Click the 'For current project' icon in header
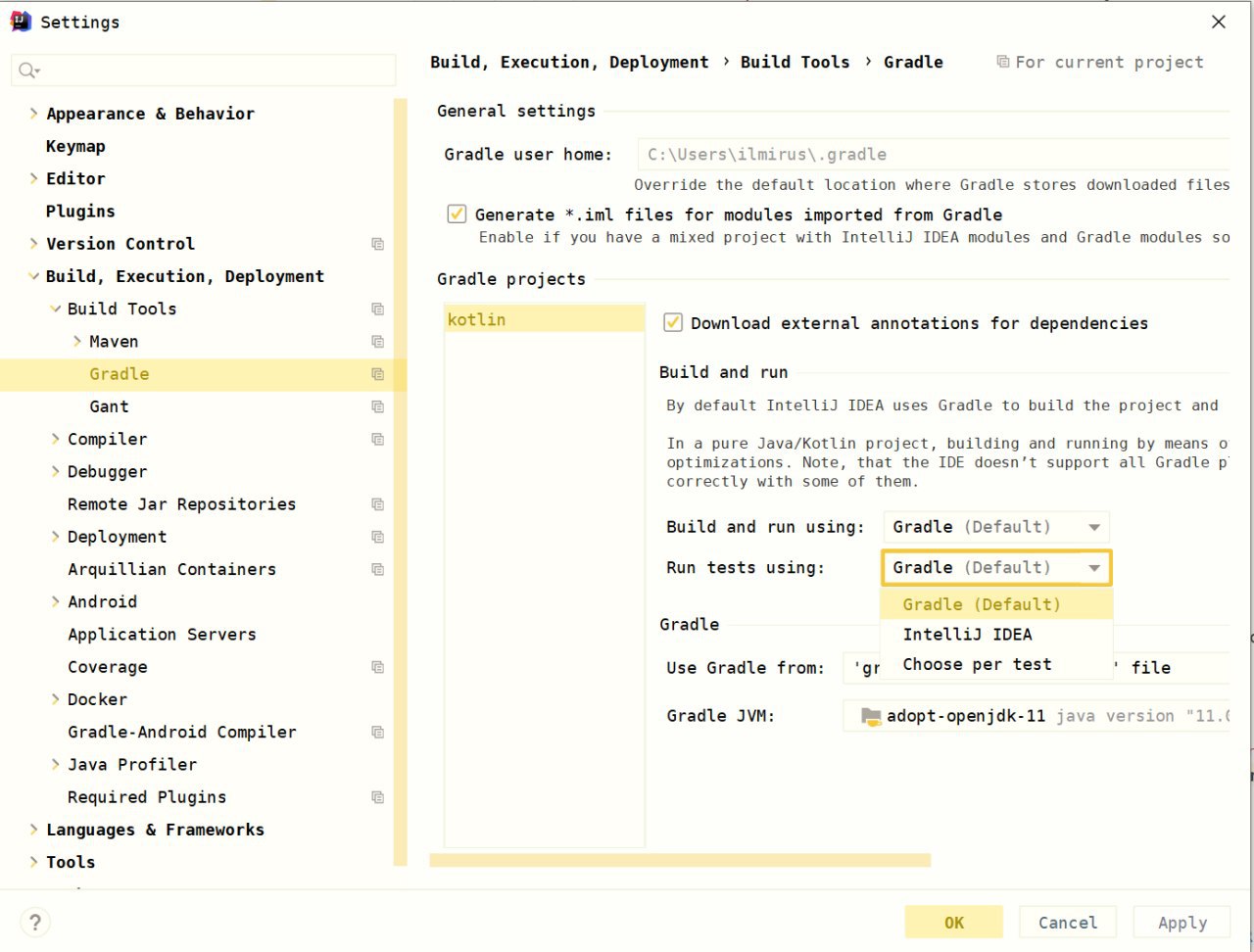Viewport: 1254px width, 952px height. (x=1002, y=62)
